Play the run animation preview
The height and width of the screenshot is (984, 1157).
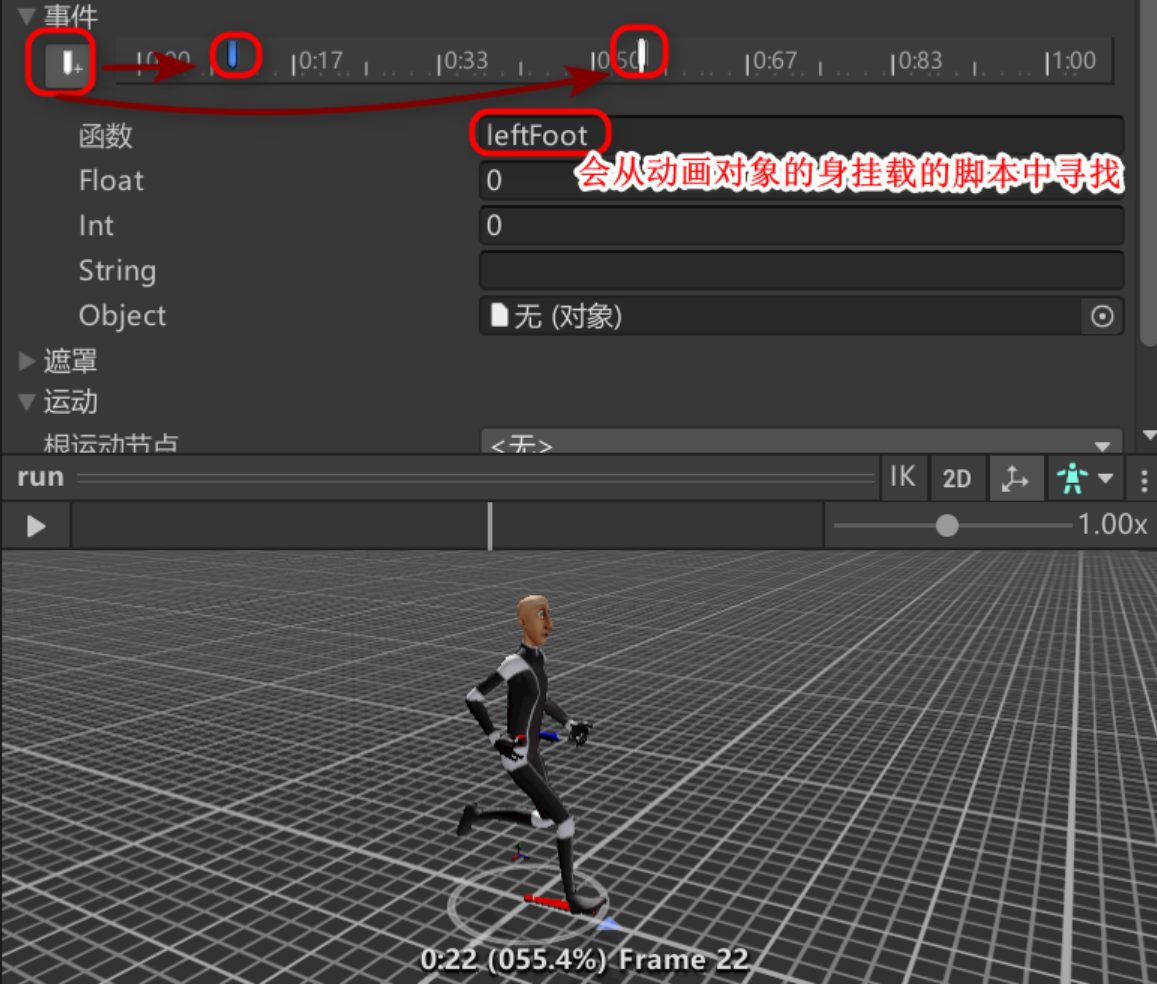click(35, 526)
